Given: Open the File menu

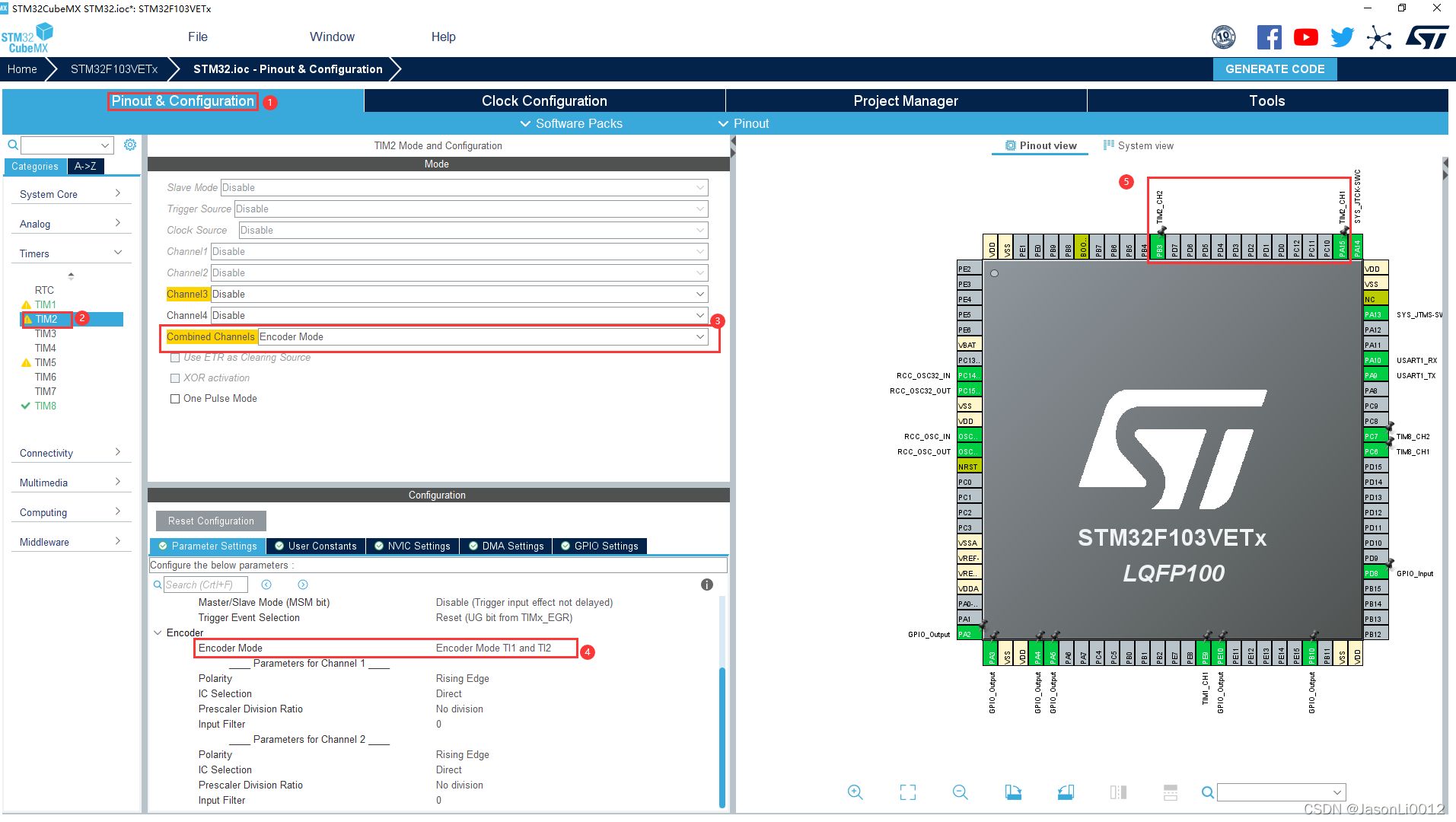Looking at the screenshot, I should point(198,37).
